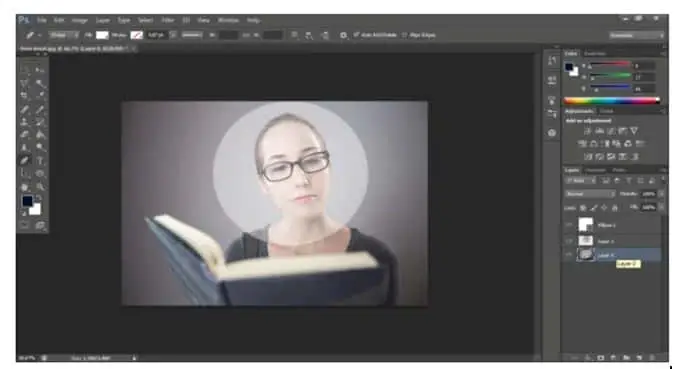
Task: Click the Fill color swatch in the options bar
Action: (x=102, y=35)
